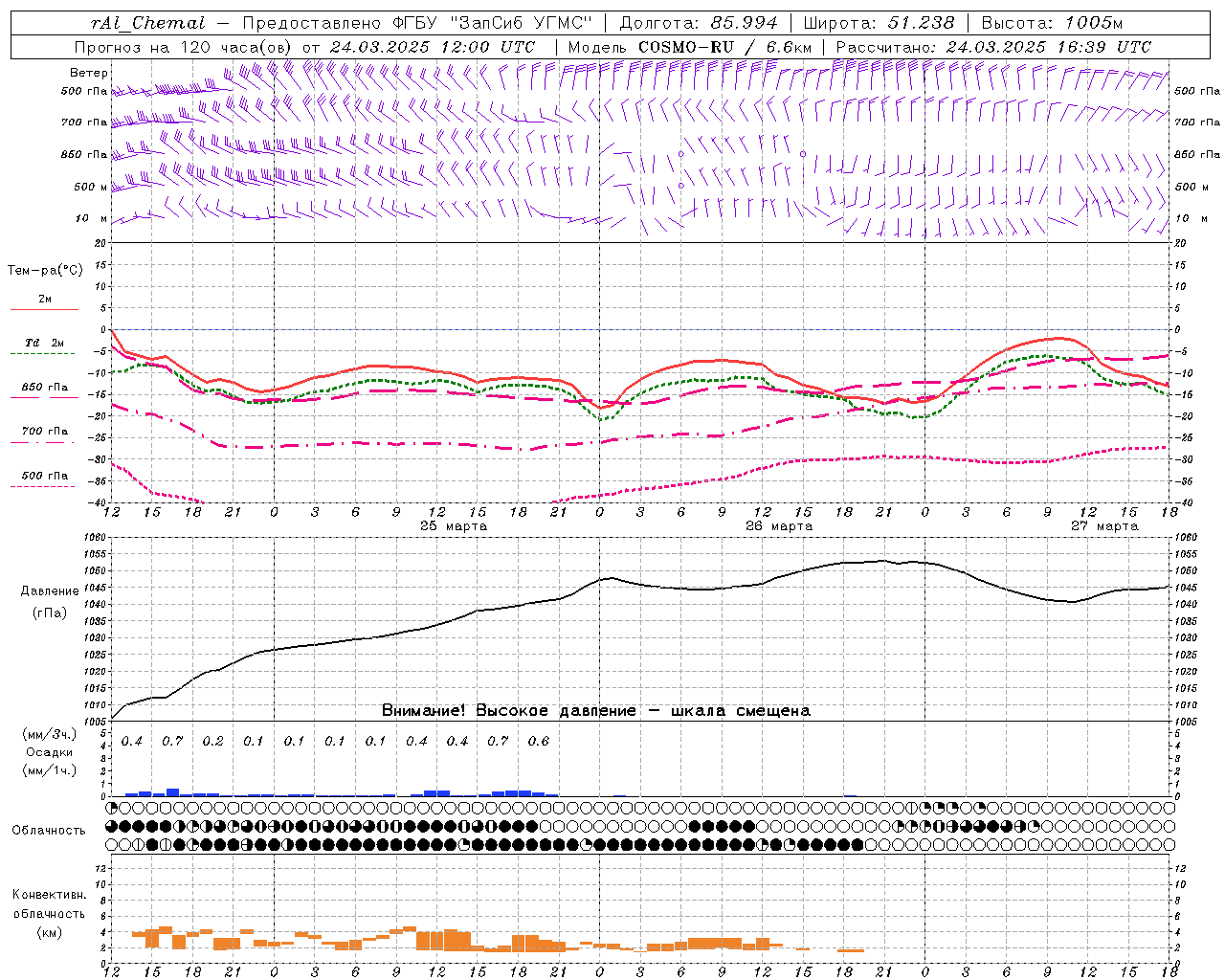1225x980 pixels.
Task: Click the 'Конвективн.' convective cloud label
Action: pyautogui.click(x=49, y=895)
